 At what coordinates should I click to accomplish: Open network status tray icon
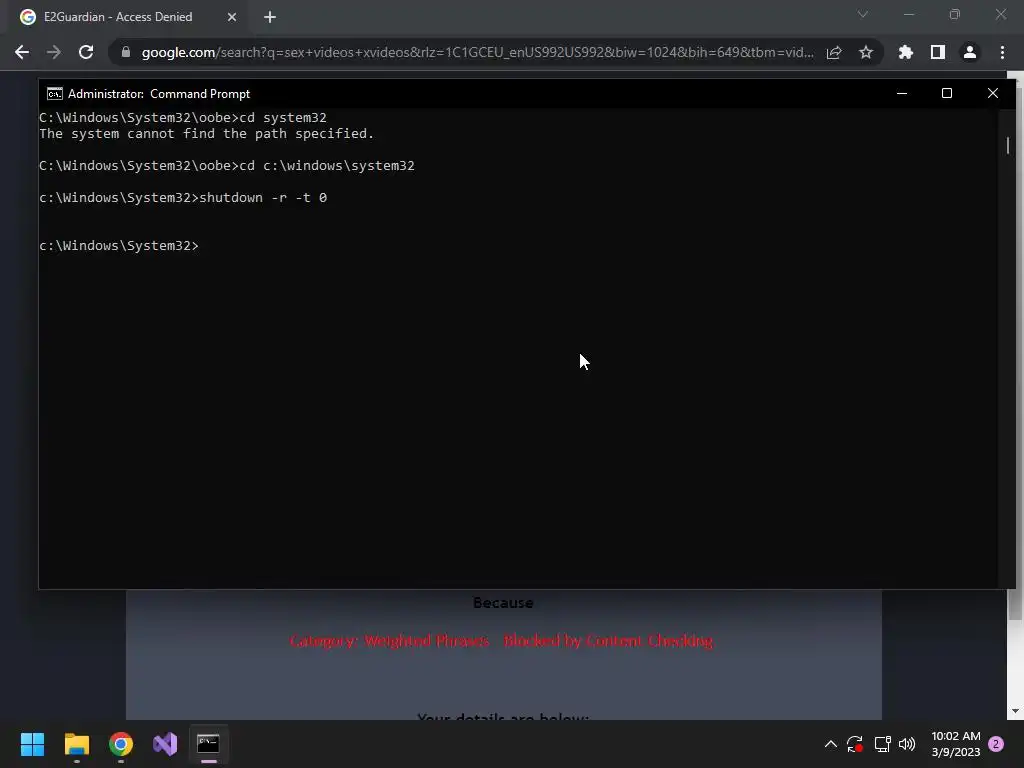(882, 744)
